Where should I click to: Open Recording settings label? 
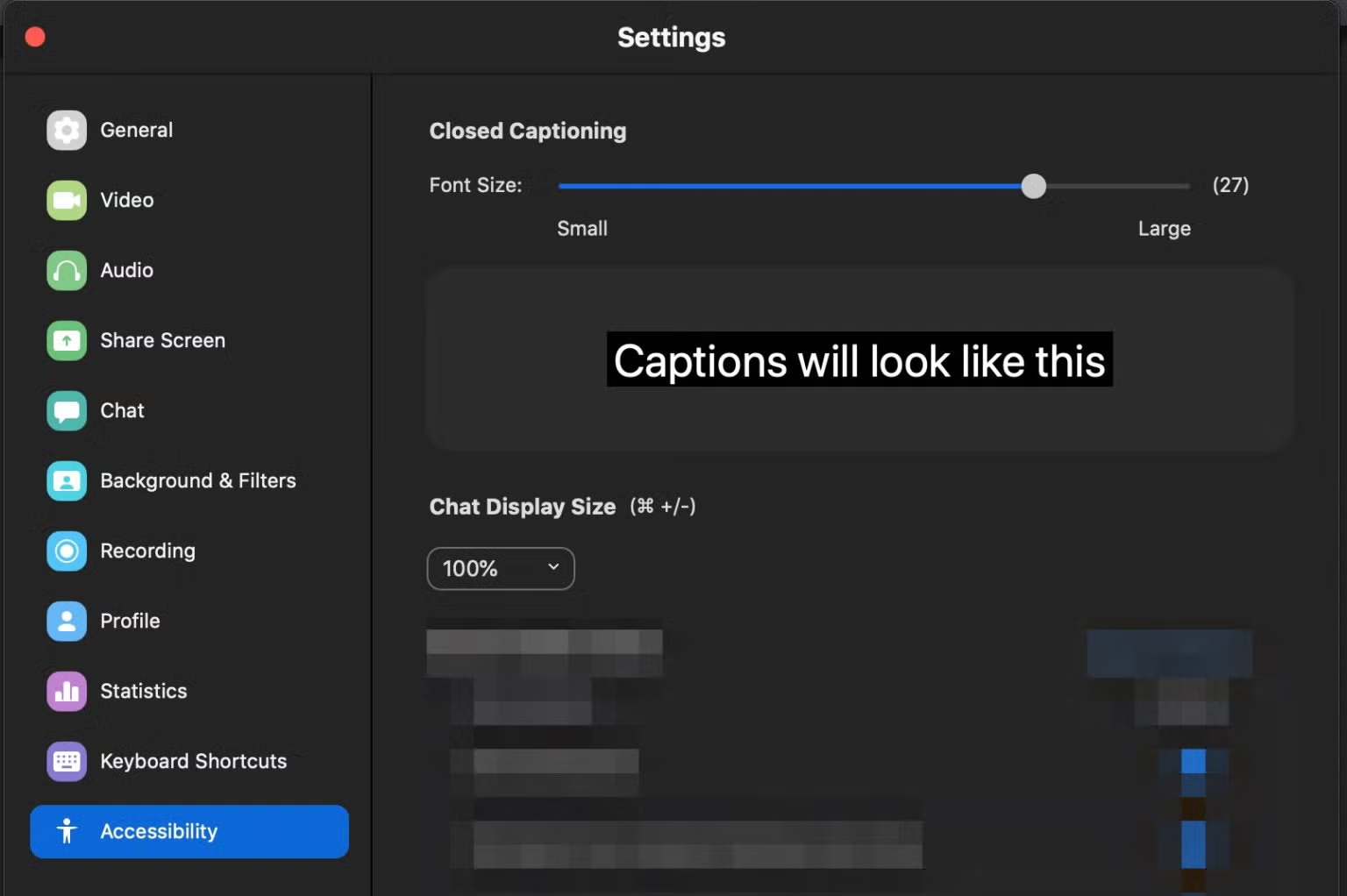pyautogui.click(x=148, y=551)
